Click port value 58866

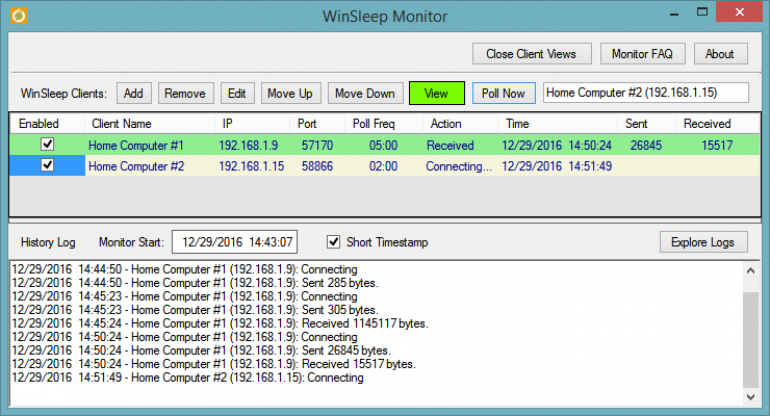point(317,166)
